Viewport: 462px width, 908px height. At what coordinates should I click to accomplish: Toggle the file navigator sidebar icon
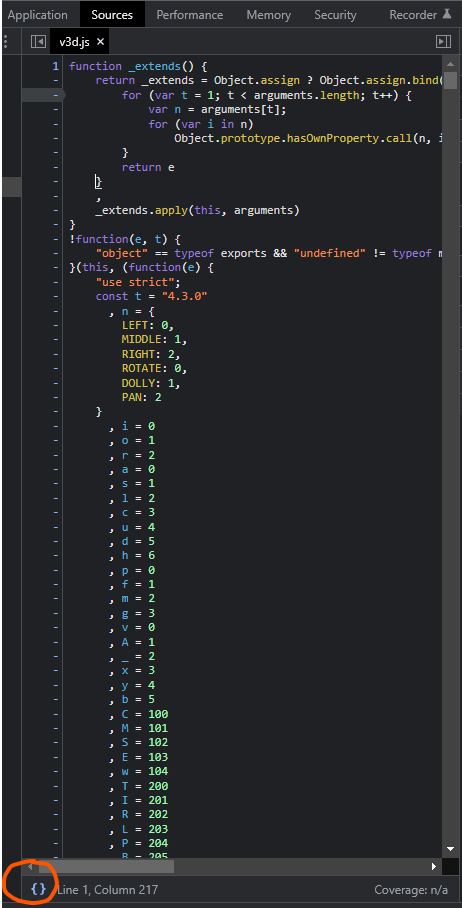[38, 42]
